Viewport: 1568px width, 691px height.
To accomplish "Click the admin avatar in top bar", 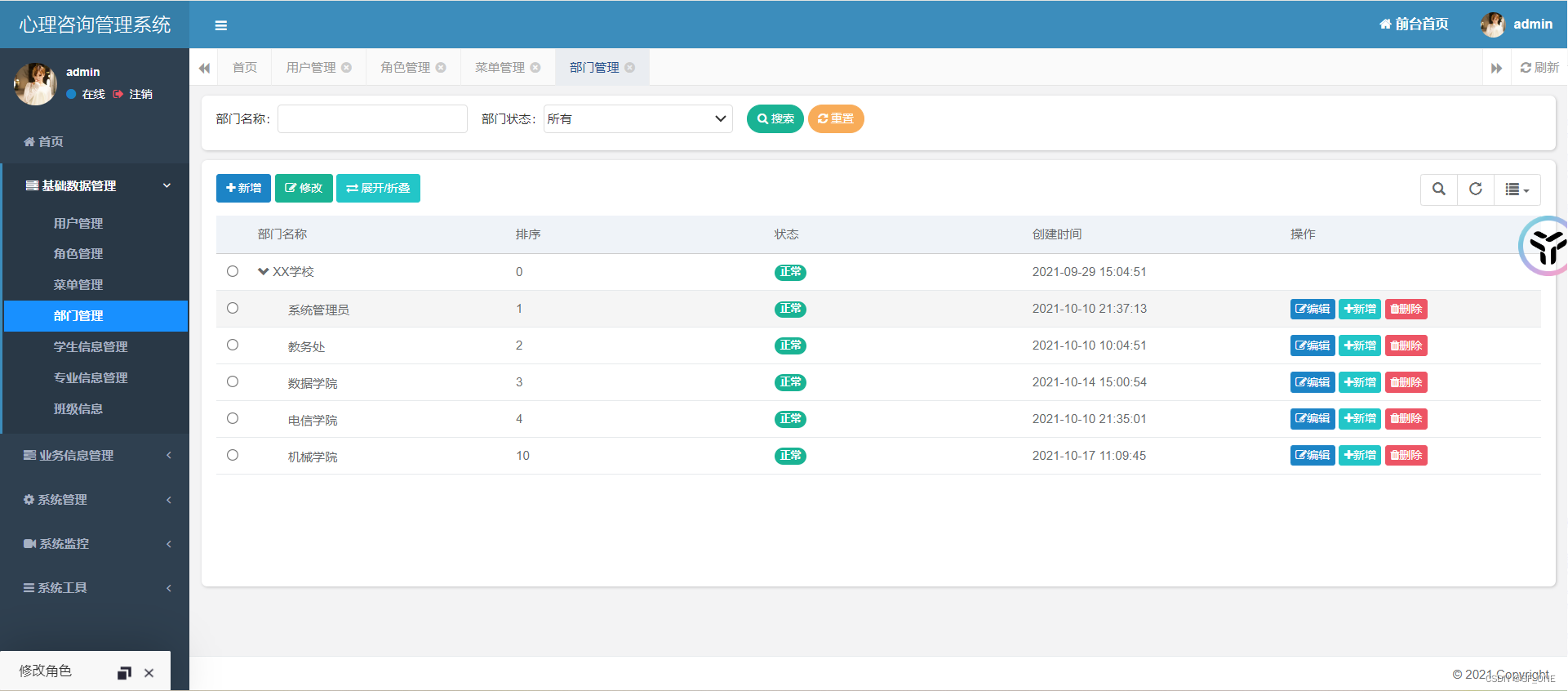I will (1493, 25).
